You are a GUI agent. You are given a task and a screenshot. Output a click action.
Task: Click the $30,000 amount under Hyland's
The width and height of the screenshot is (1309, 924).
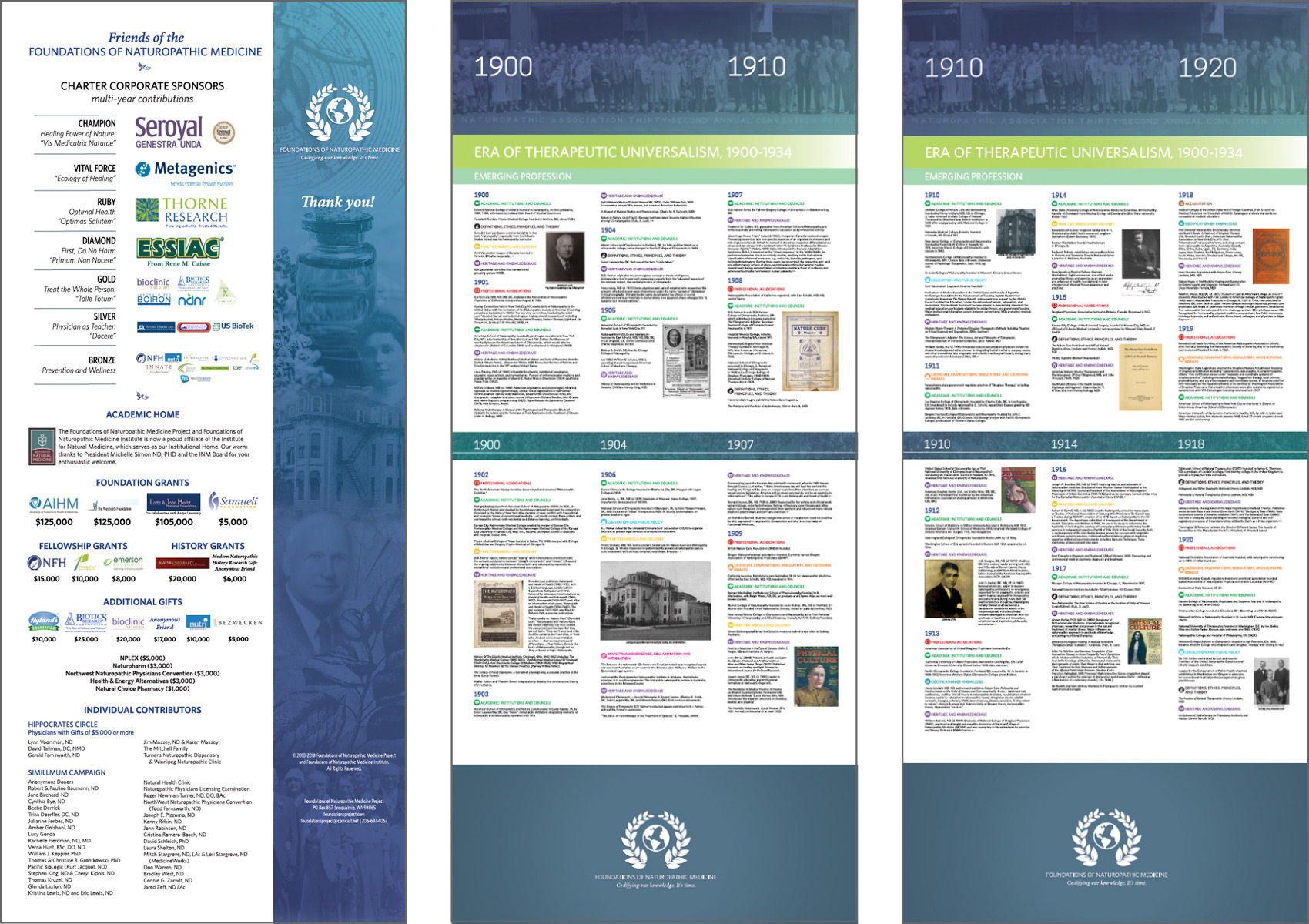click(x=44, y=639)
